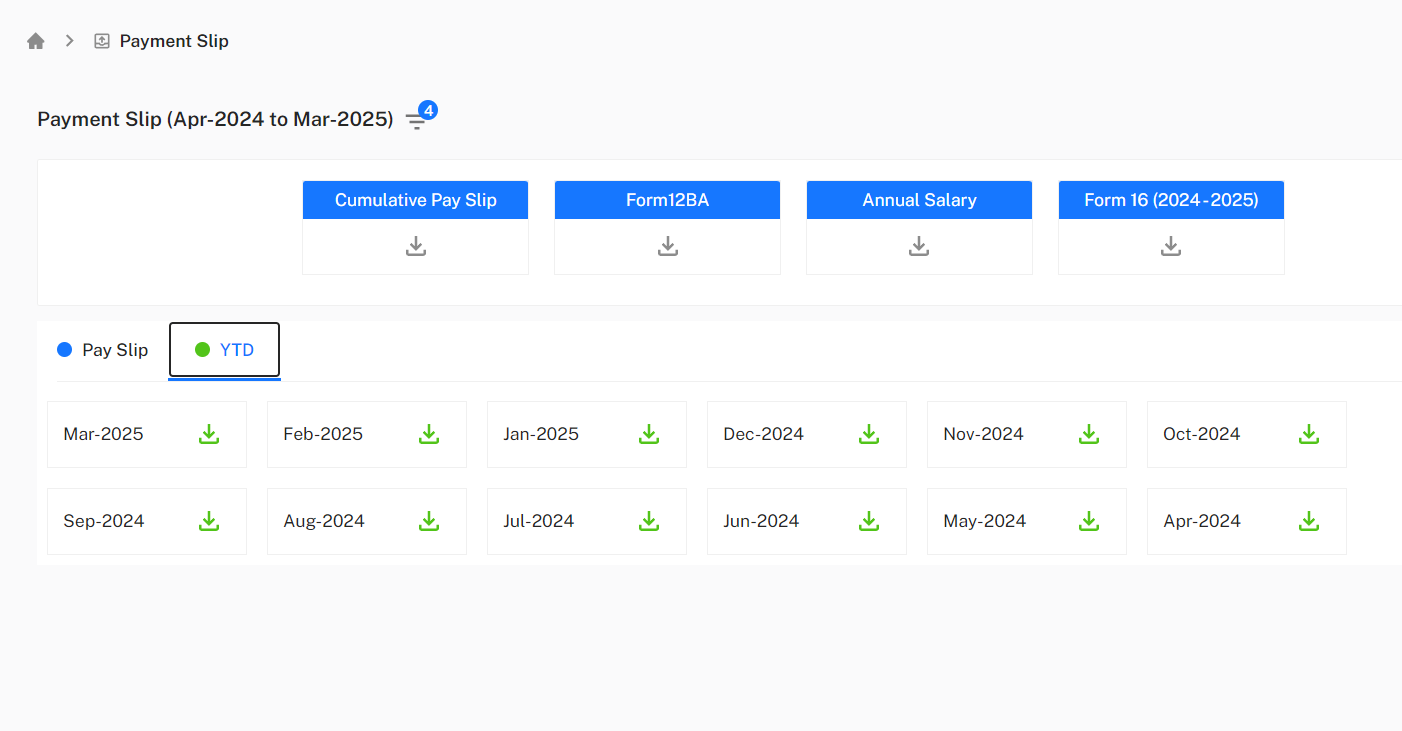The width and height of the screenshot is (1402, 731).
Task: Select the blue dot next to Pay Slip
Action: point(64,349)
